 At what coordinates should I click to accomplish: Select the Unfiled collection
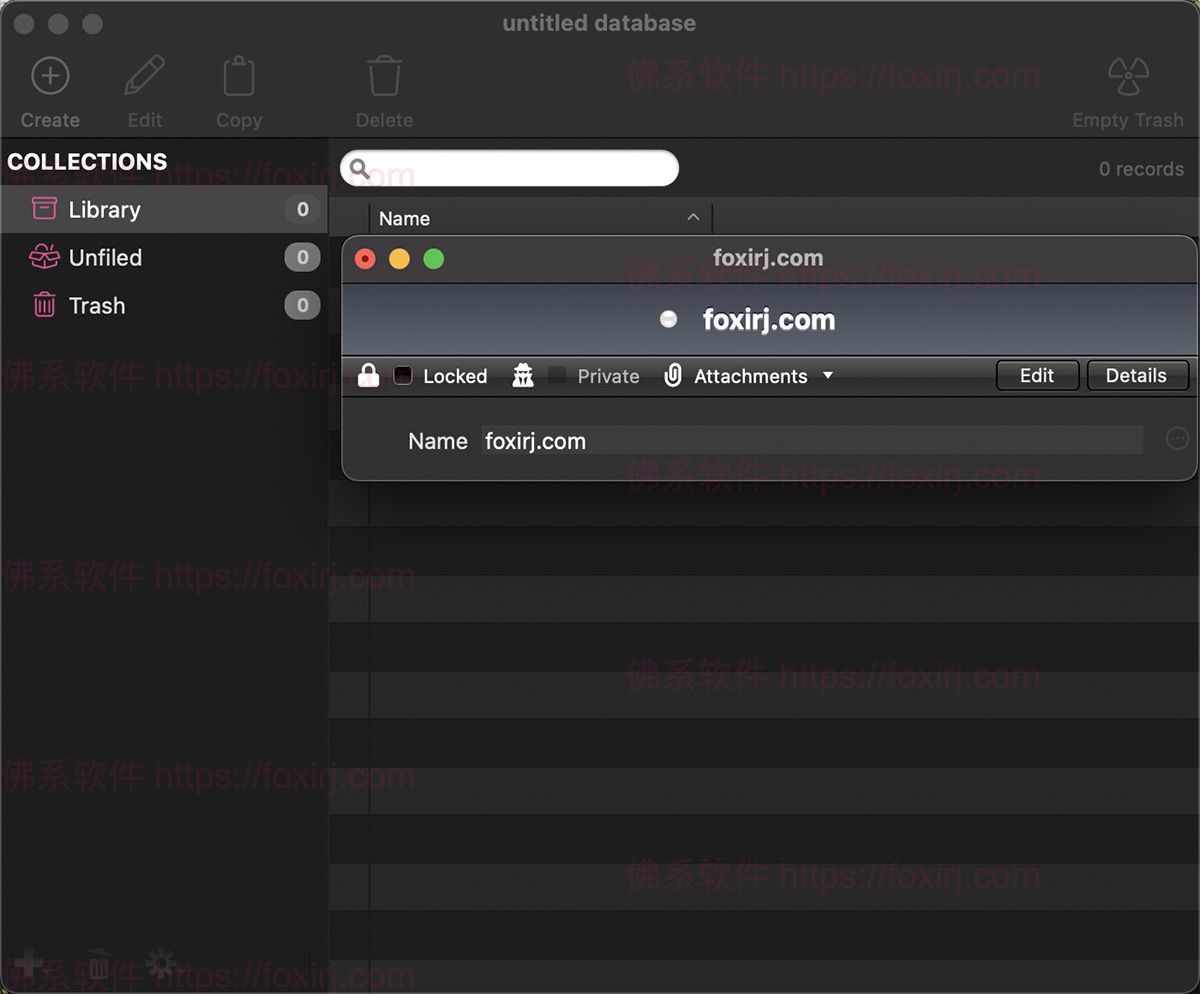(x=104, y=257)
